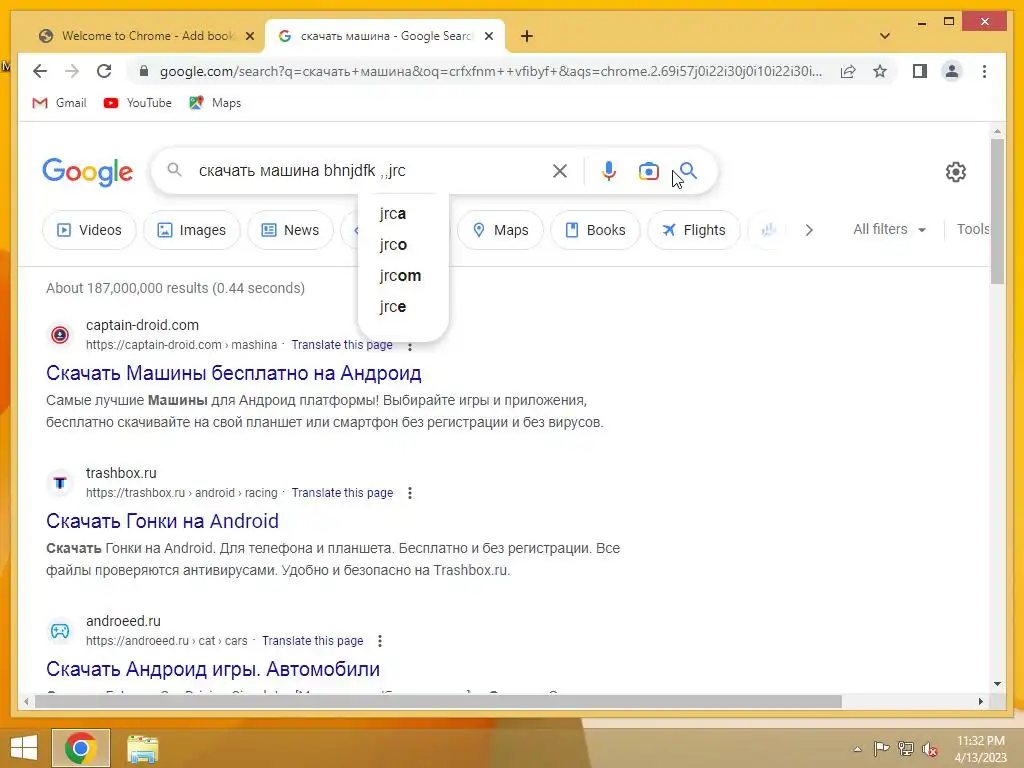Open the All filters dropdown

(889, 229)
